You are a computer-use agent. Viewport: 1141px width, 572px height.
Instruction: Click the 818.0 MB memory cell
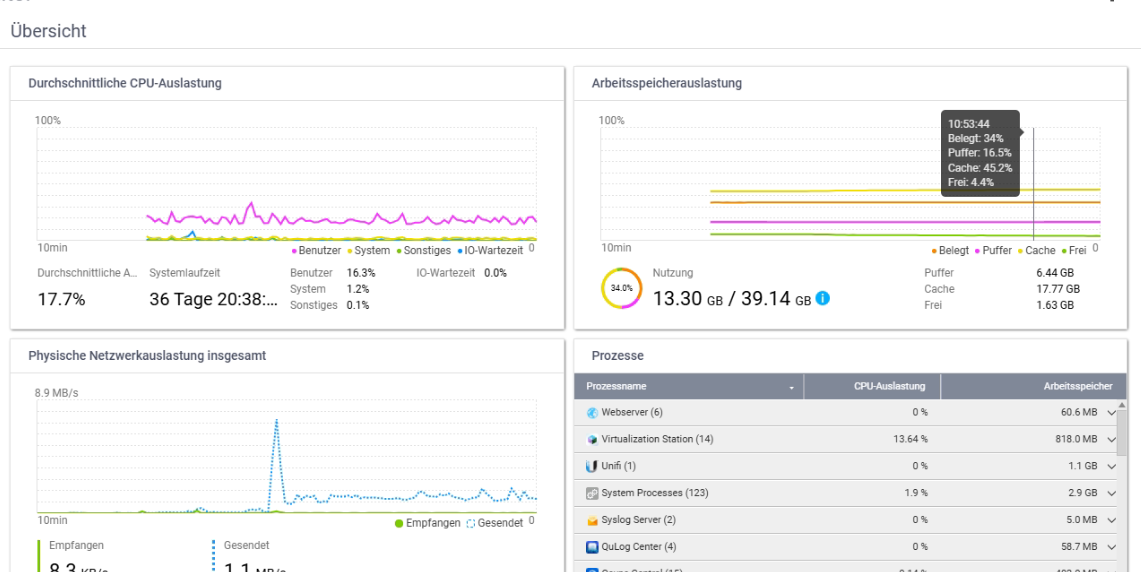click(x=1076, y=440)
